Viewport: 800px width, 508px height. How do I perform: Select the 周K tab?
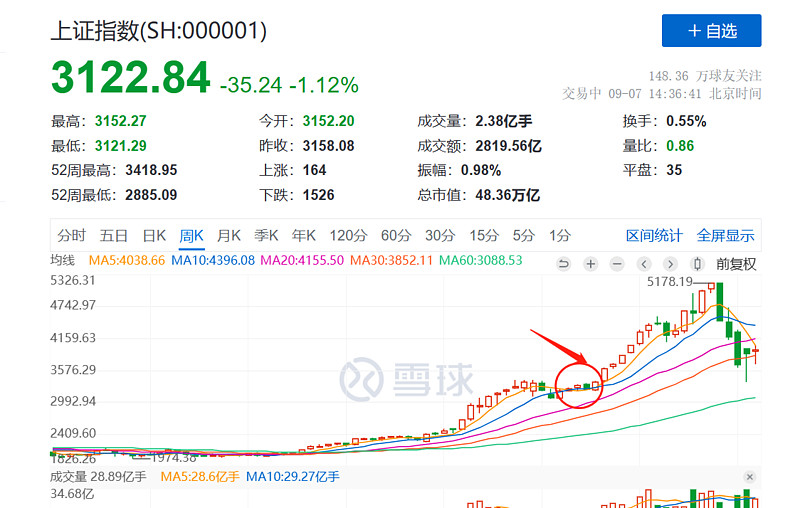[x=191, y=236]
